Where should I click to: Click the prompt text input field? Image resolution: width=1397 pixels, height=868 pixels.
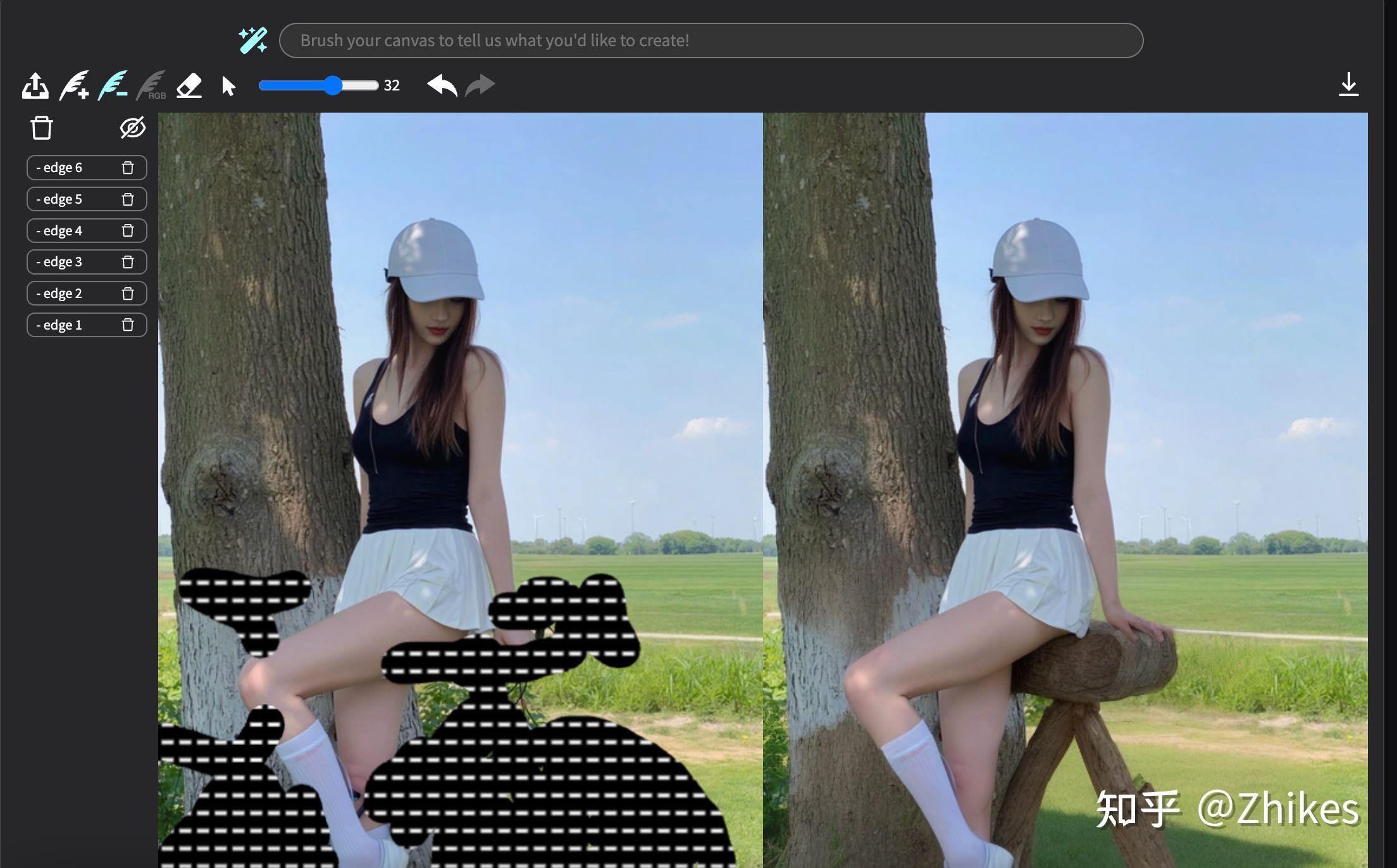[x=711, y=40]
